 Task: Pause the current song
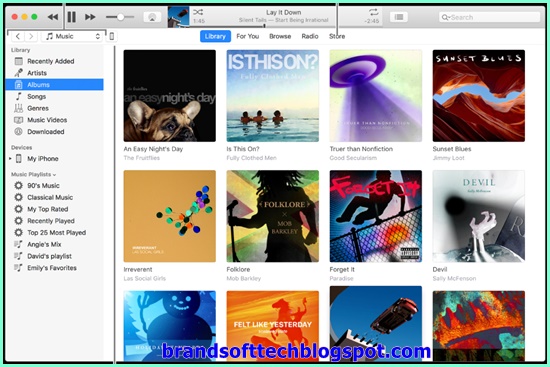[72, 17]
